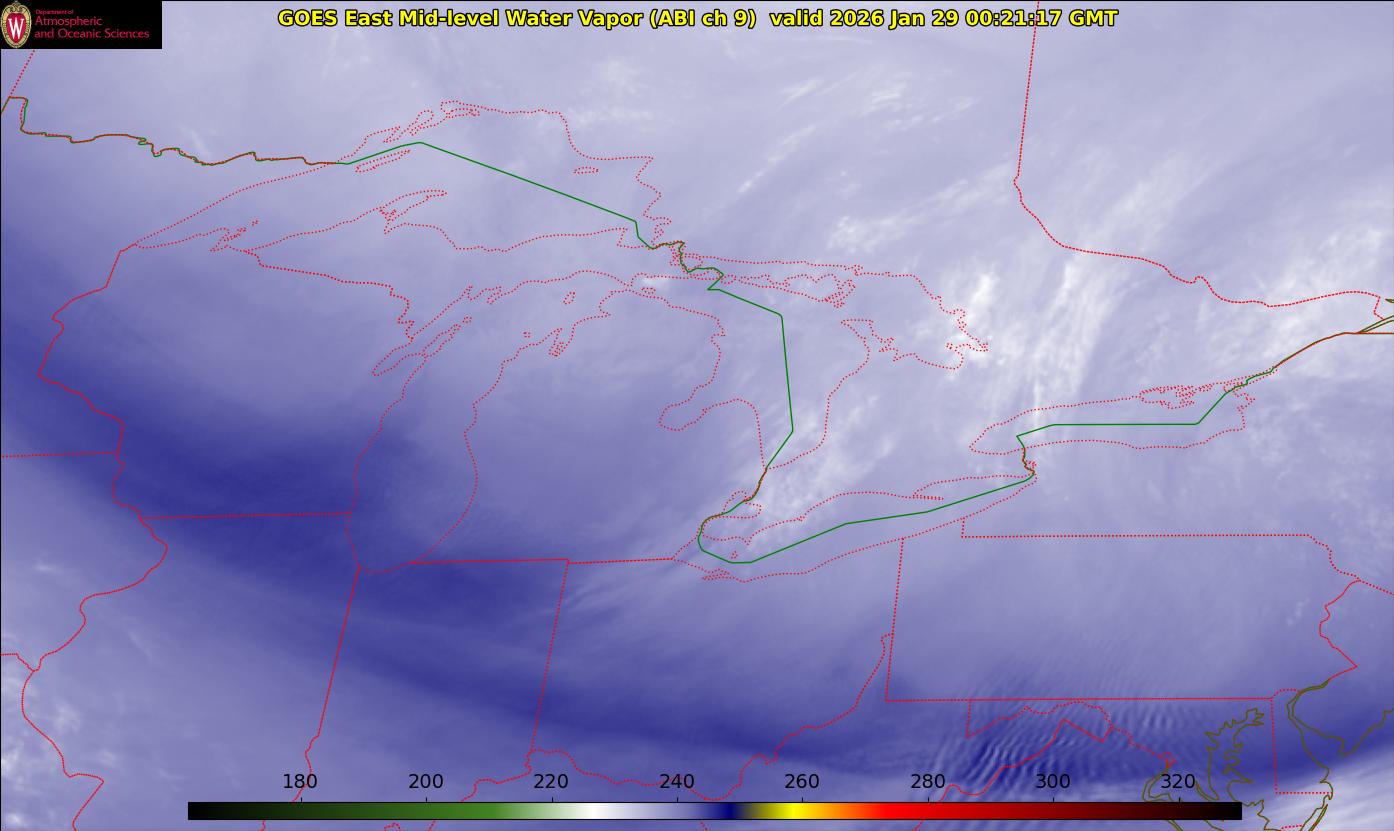Click the UW crest logo icon
The height and width of the screenshot is (831, 1394).
pyautogui.click(x=17, y=25)
